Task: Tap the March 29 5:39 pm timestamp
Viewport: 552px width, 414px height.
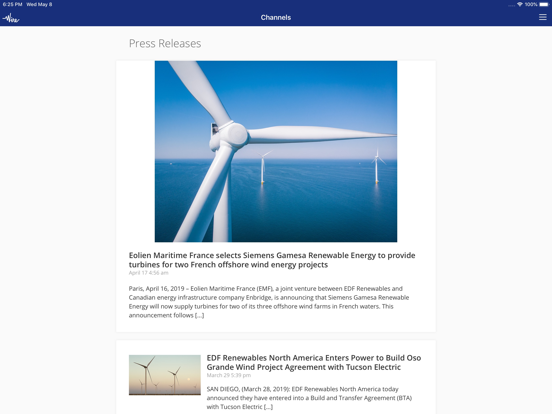Action: click(x=228, y=375)
